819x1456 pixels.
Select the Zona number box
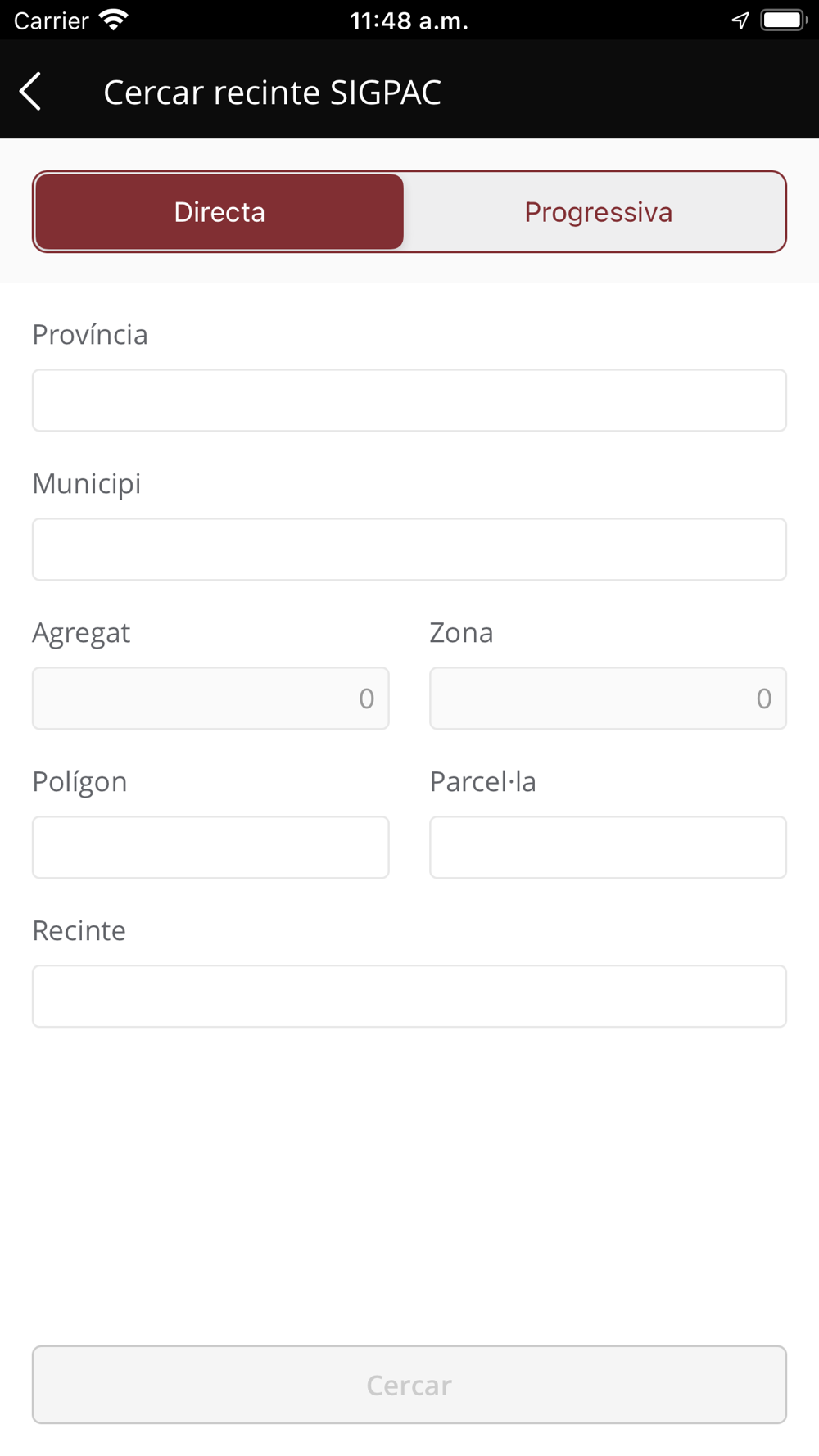tap(608, 699)
